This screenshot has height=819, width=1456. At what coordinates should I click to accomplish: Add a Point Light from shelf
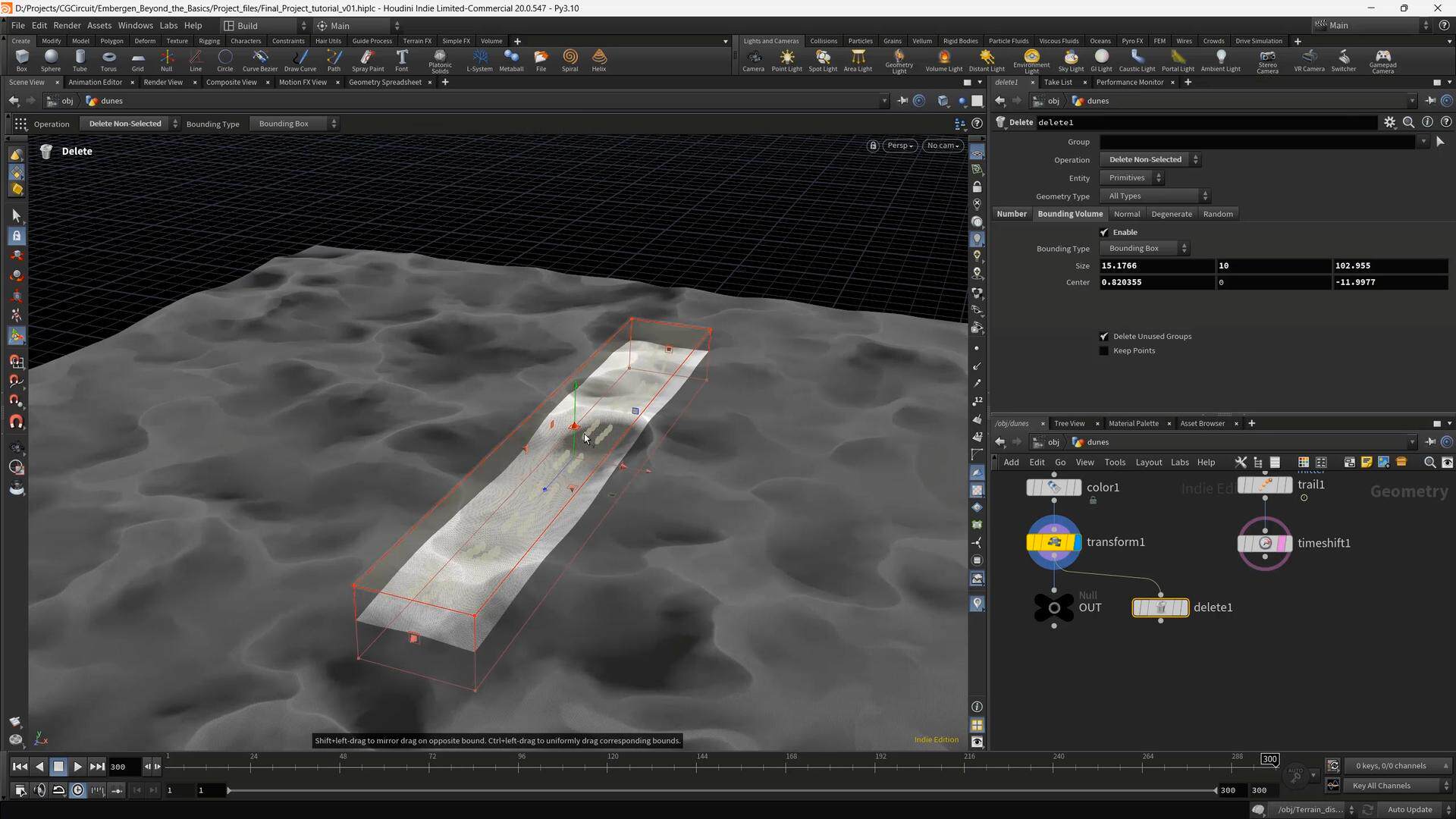coord(786,60)
